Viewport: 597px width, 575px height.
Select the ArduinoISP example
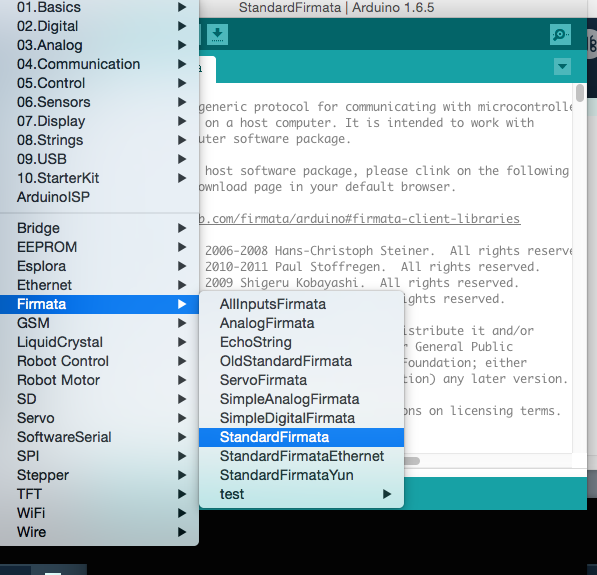tap(99, 197)
